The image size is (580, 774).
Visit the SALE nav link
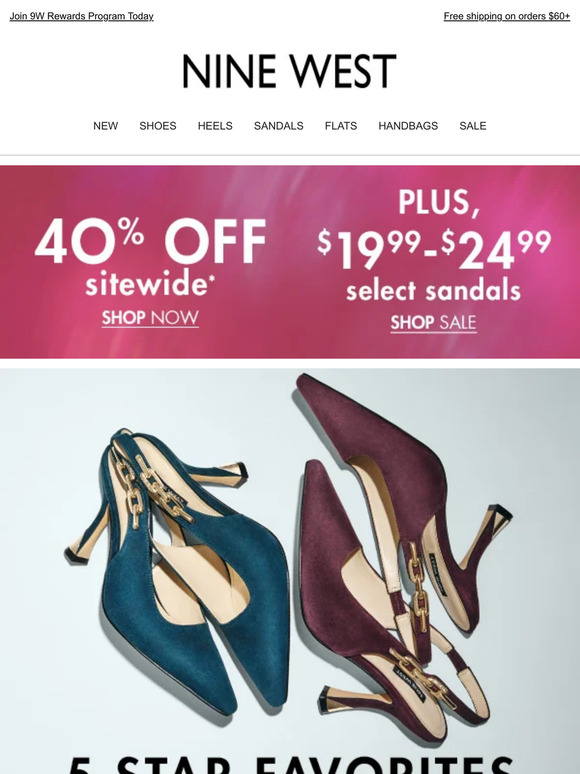472,126
